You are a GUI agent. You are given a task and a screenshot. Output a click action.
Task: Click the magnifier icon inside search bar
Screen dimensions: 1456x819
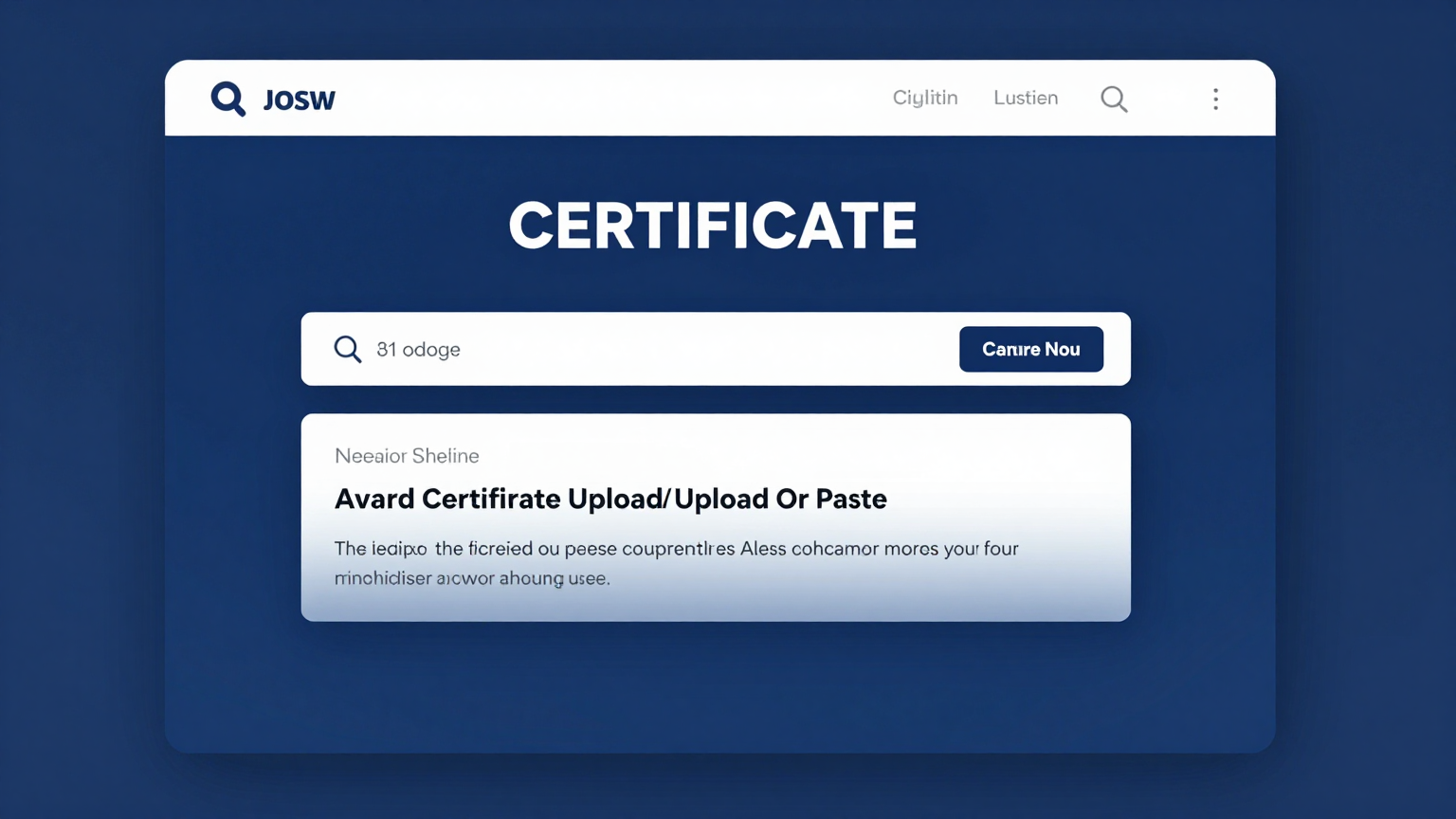click(x=347, y=349)
